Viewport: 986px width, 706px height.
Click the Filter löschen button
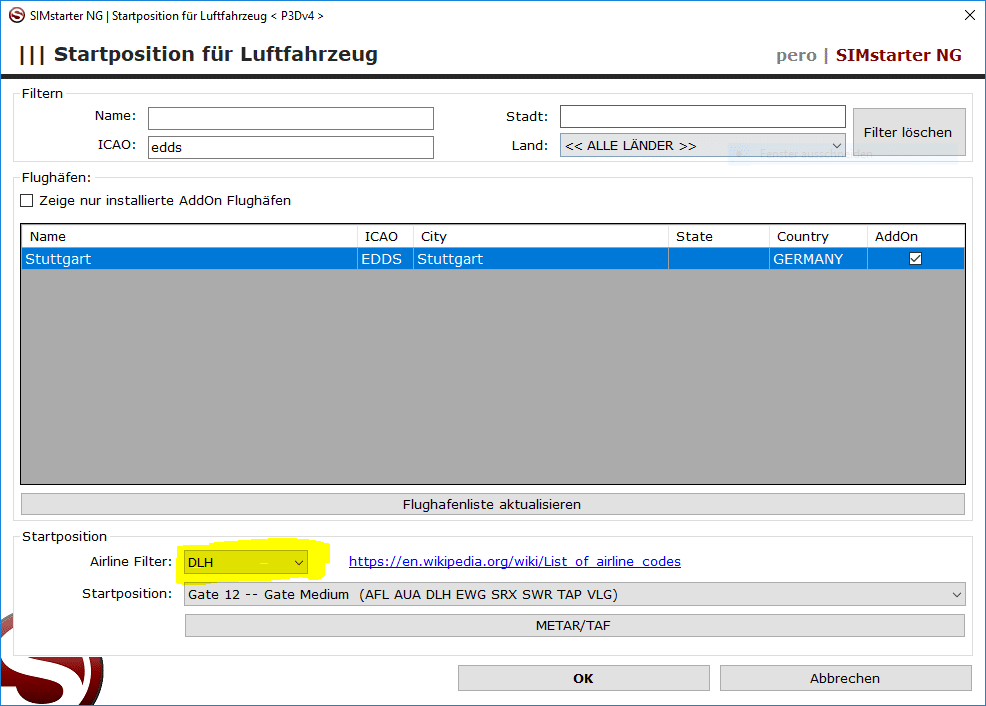(908, 132)
